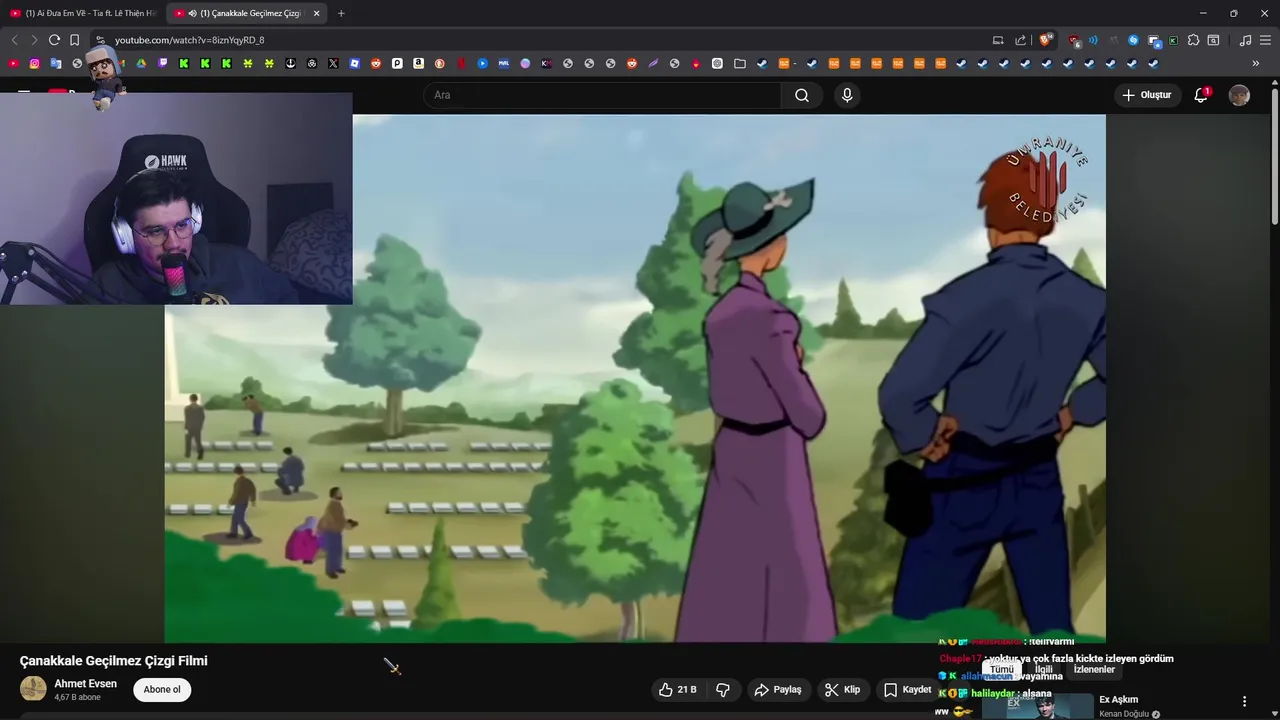Viewport: 1280px width, 720px height.
Task: Close the Çanakkale Geçilmez tab
Action: point(317,13)
